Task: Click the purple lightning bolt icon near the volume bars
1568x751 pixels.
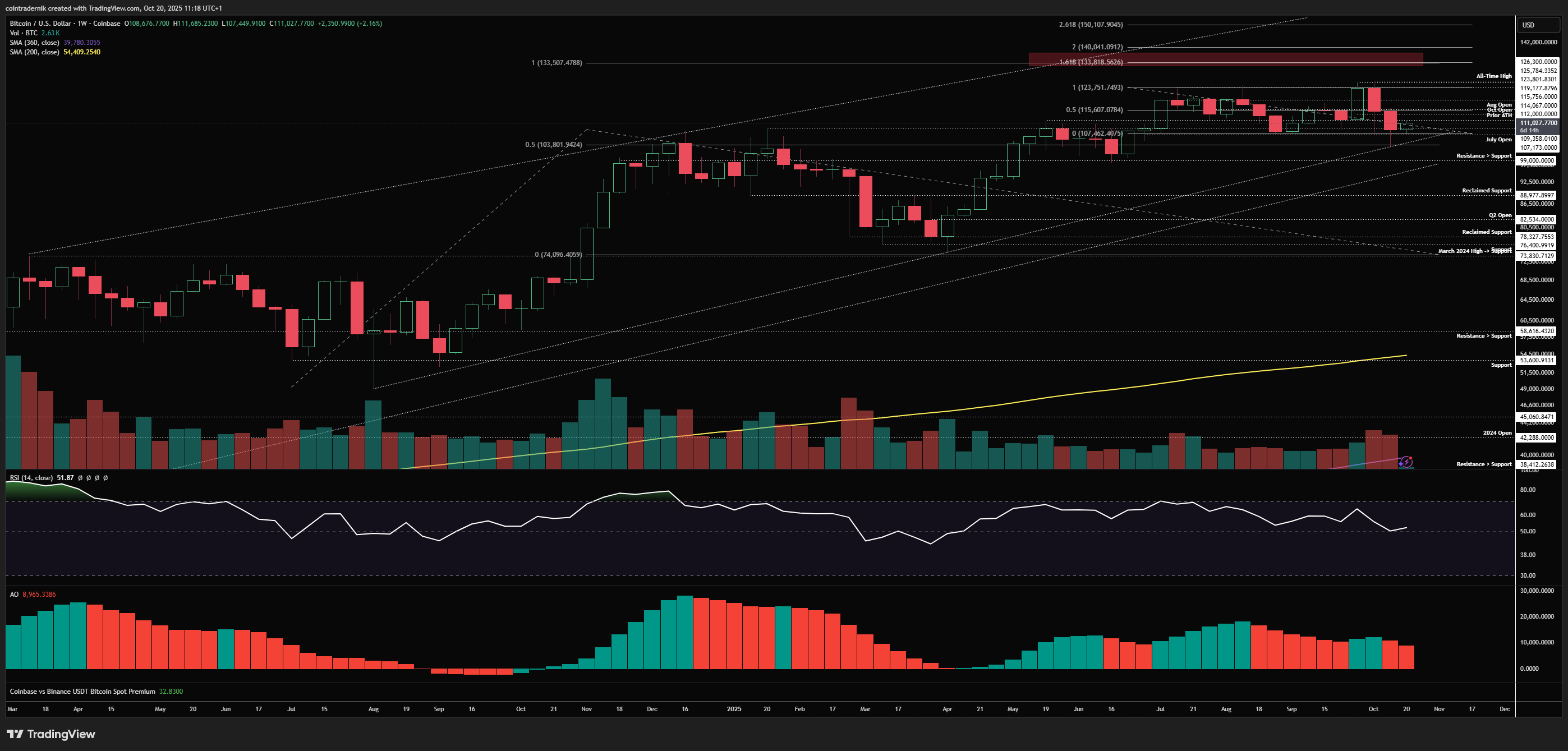Action: (x=1405, y=462)
